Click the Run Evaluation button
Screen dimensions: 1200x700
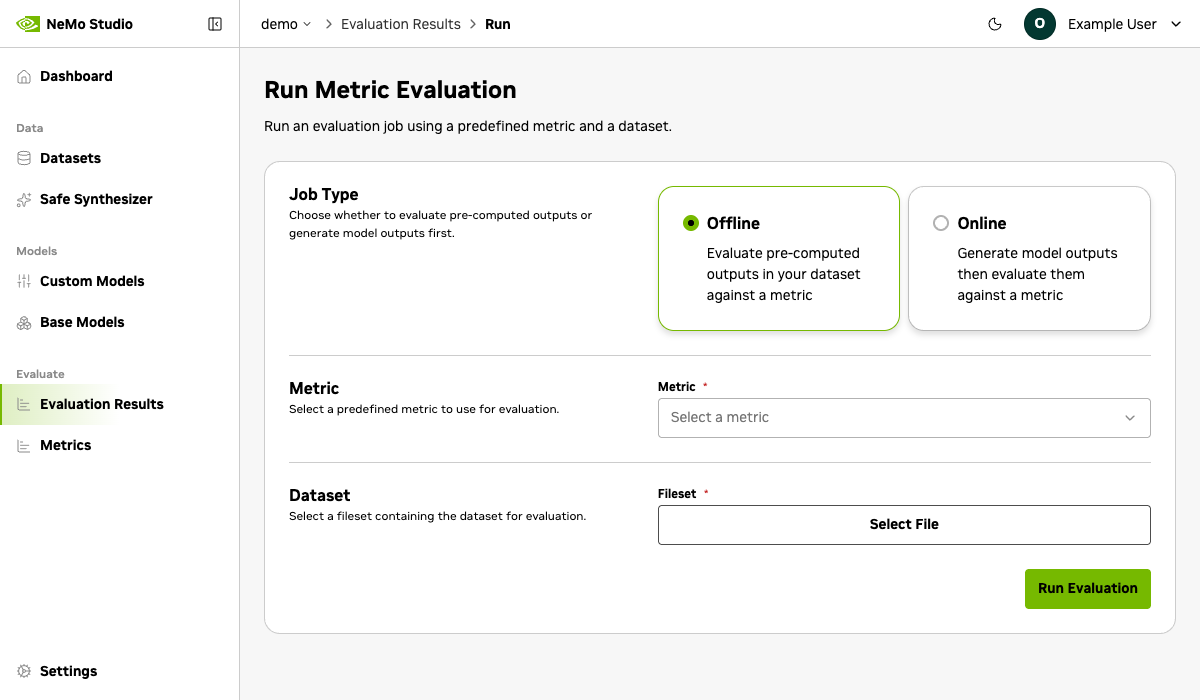[1087, 588]
